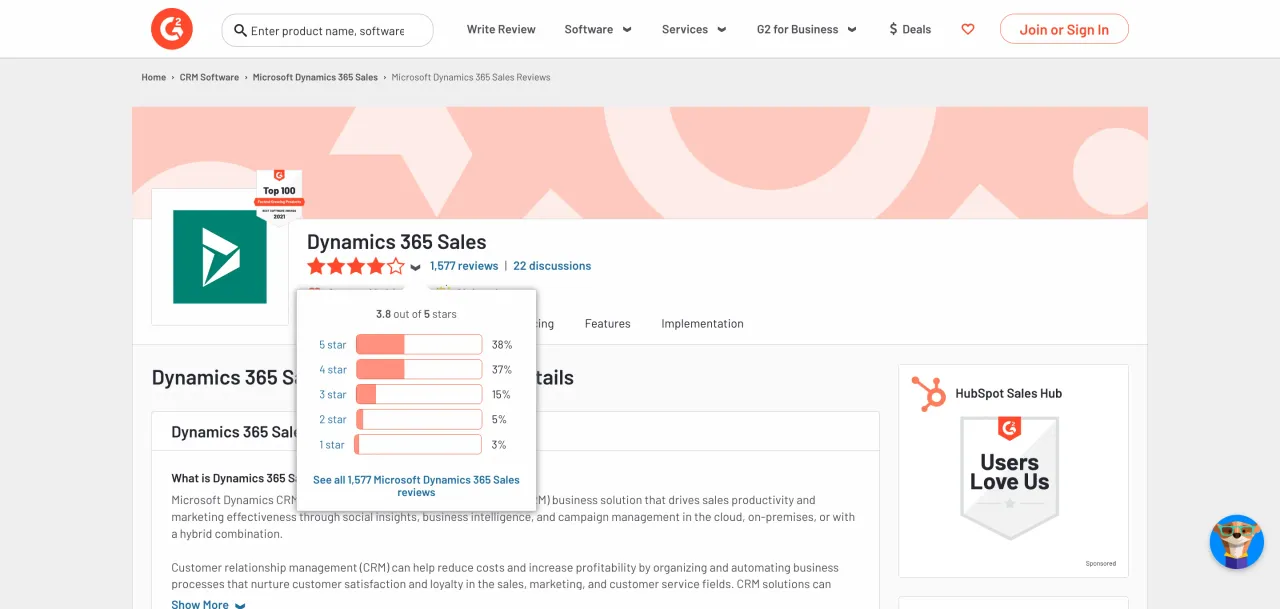
Task: Click the search magnifier icon
Action: [240, 30]
